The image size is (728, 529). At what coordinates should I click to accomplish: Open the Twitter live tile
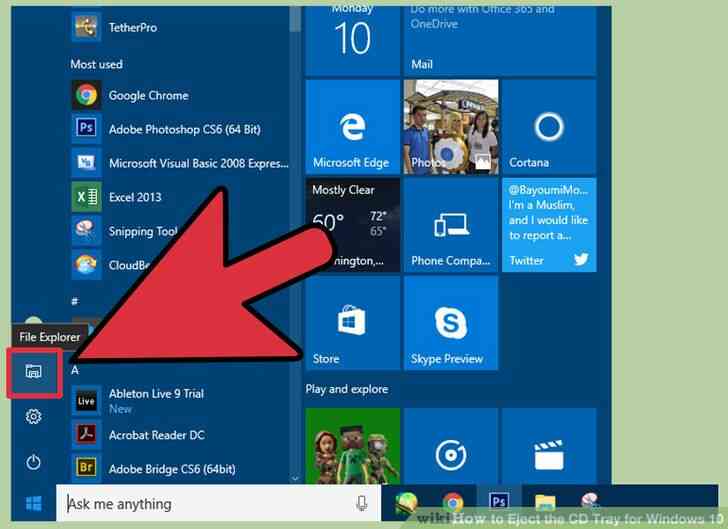point(549,225)
